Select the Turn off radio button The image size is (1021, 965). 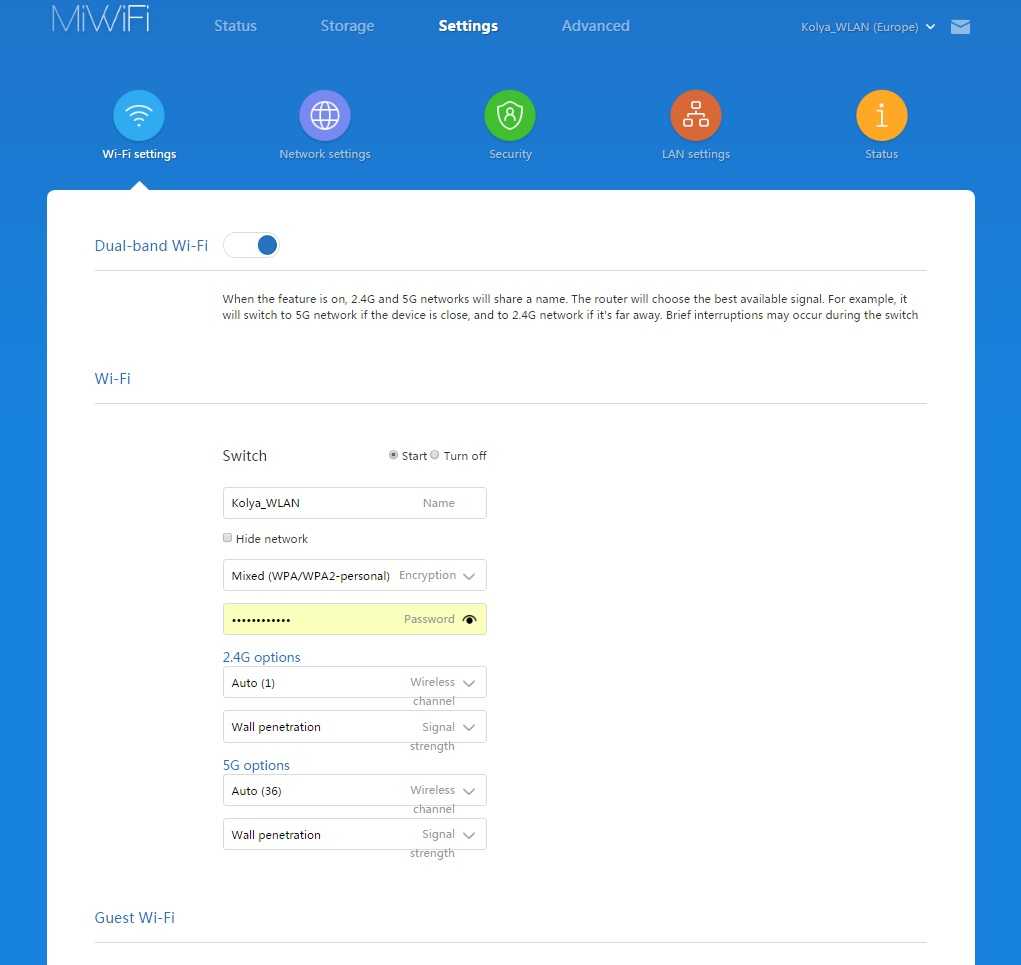click(x=435, y=455)
